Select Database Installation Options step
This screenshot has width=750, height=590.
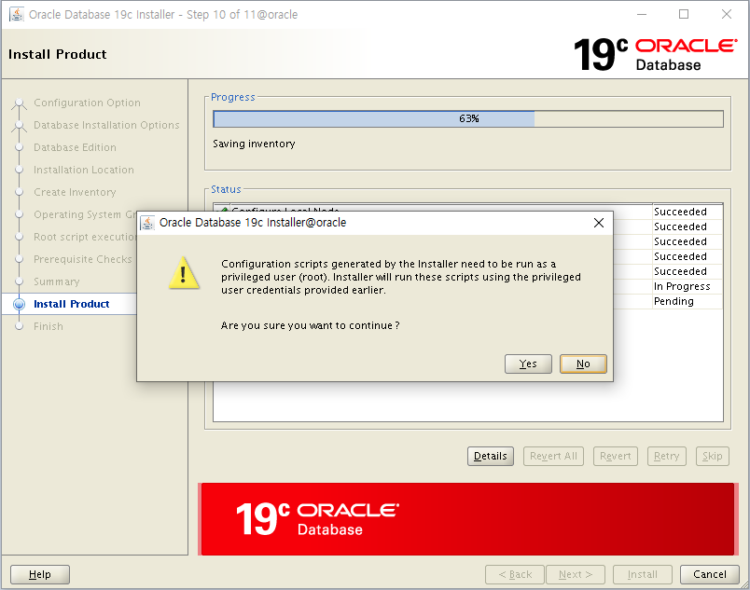(x=106, y=125)
